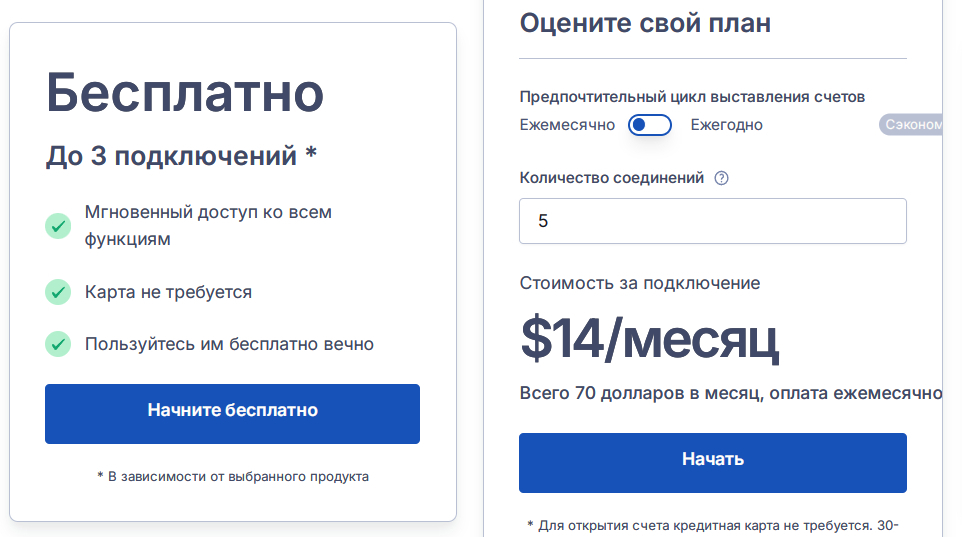Click the Всего 70 долларов total line

(x=731, y=393)
